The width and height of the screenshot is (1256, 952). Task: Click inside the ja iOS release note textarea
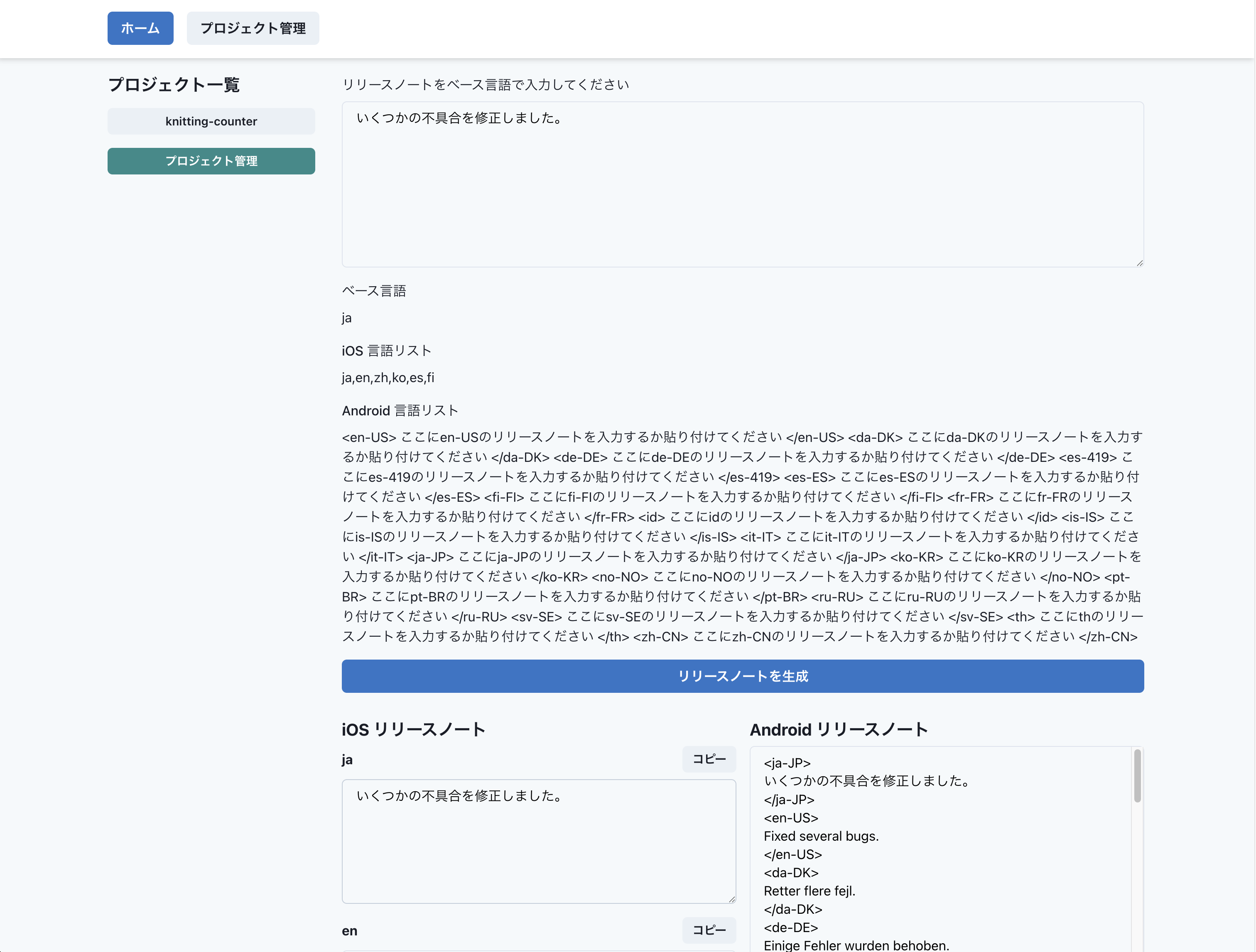coord(538,841)
